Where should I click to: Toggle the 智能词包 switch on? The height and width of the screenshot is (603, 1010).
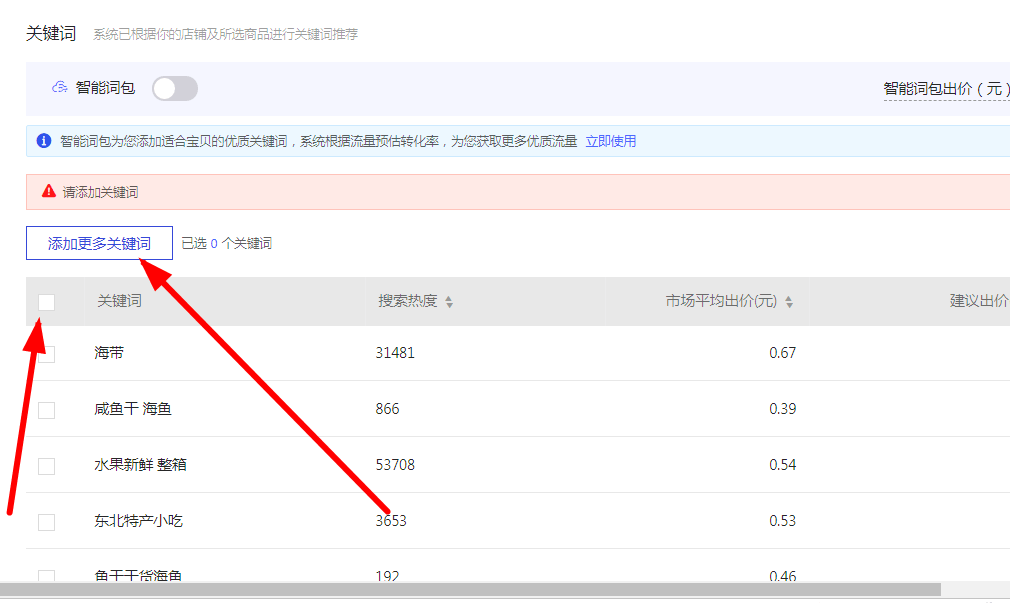pos(175,88)
